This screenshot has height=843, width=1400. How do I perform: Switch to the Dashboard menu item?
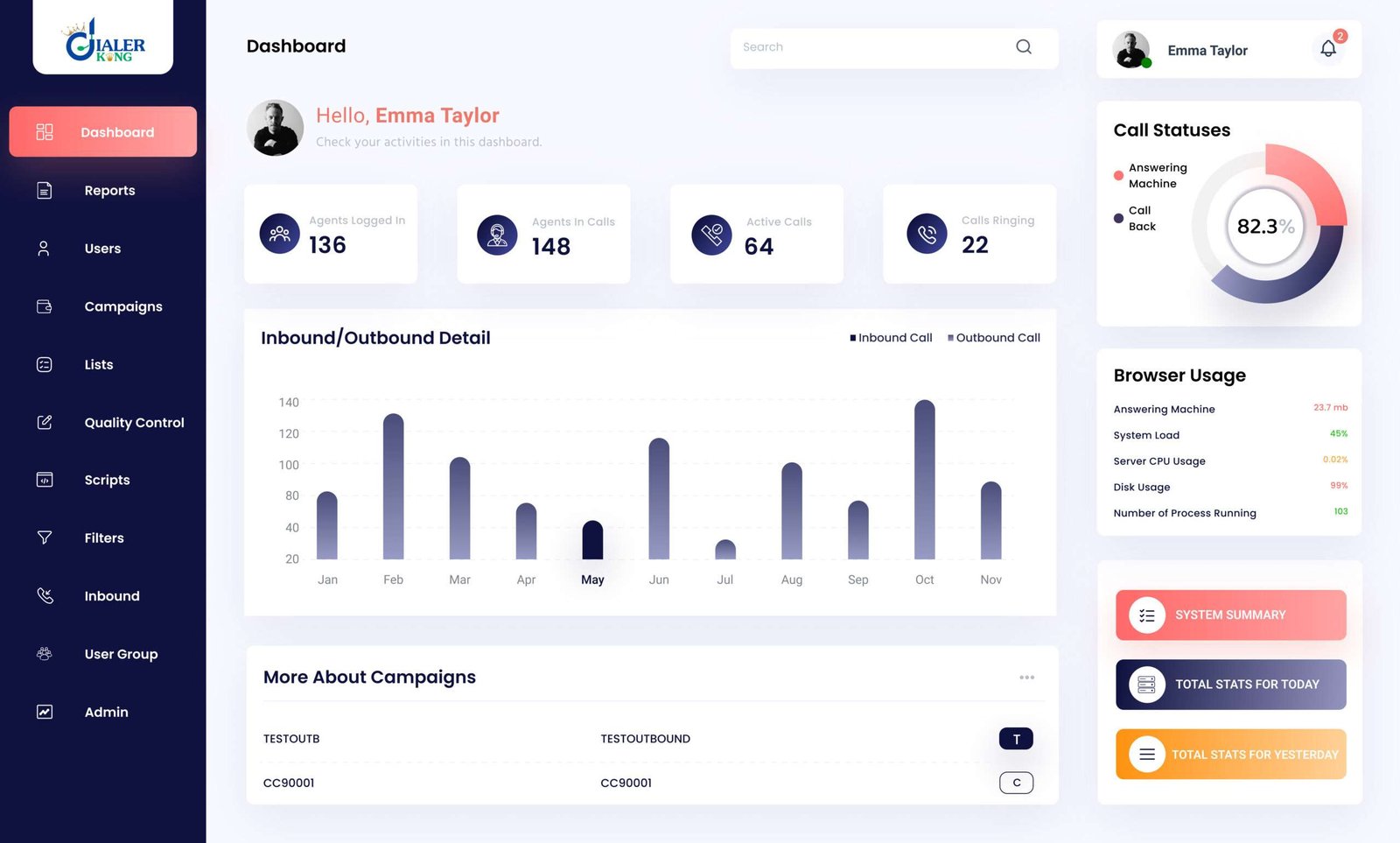coord(102,131)
